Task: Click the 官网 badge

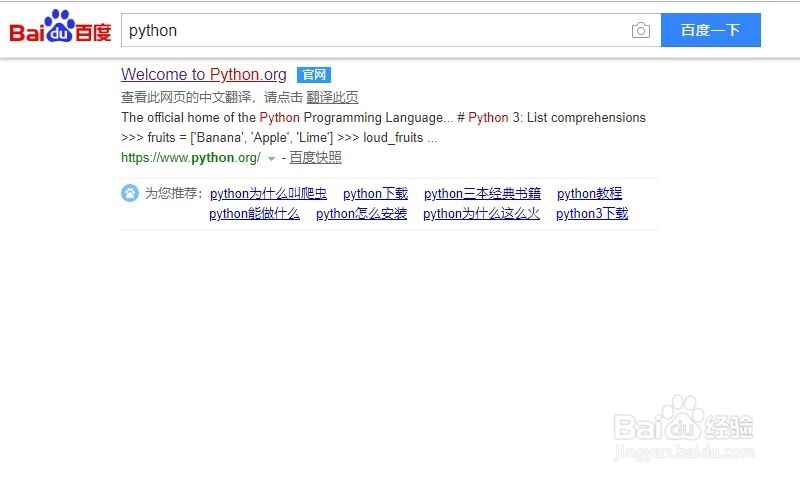Action: (x=314, y=75)
